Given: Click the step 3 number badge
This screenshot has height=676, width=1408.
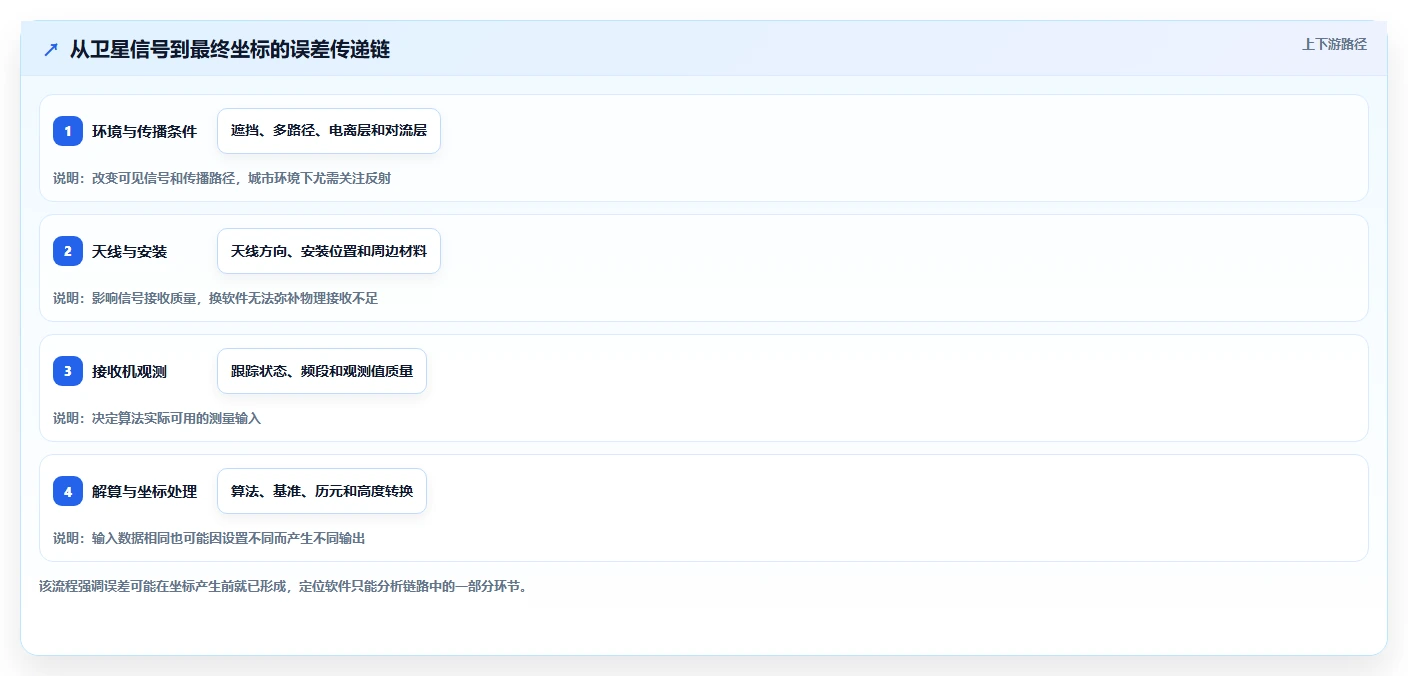Looking at the screenshot, I should 68,371.
